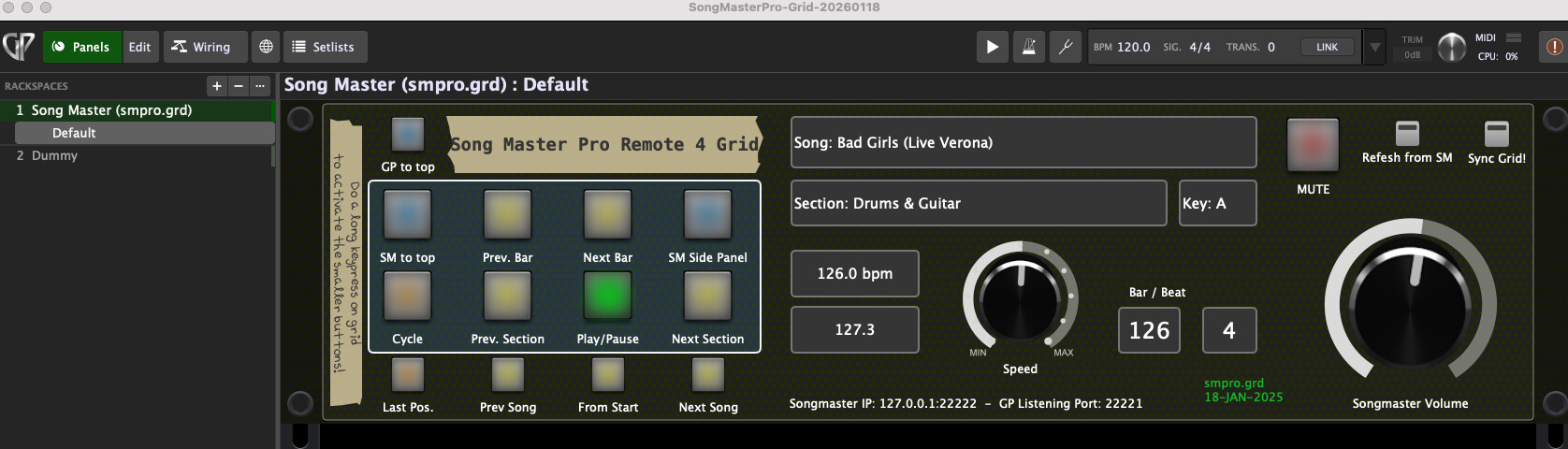Click the Songmaster Volume knob
Image resolution: width=1568 pixels, height=449 pixels.
pyautogui.click(x=1410, y=304)
